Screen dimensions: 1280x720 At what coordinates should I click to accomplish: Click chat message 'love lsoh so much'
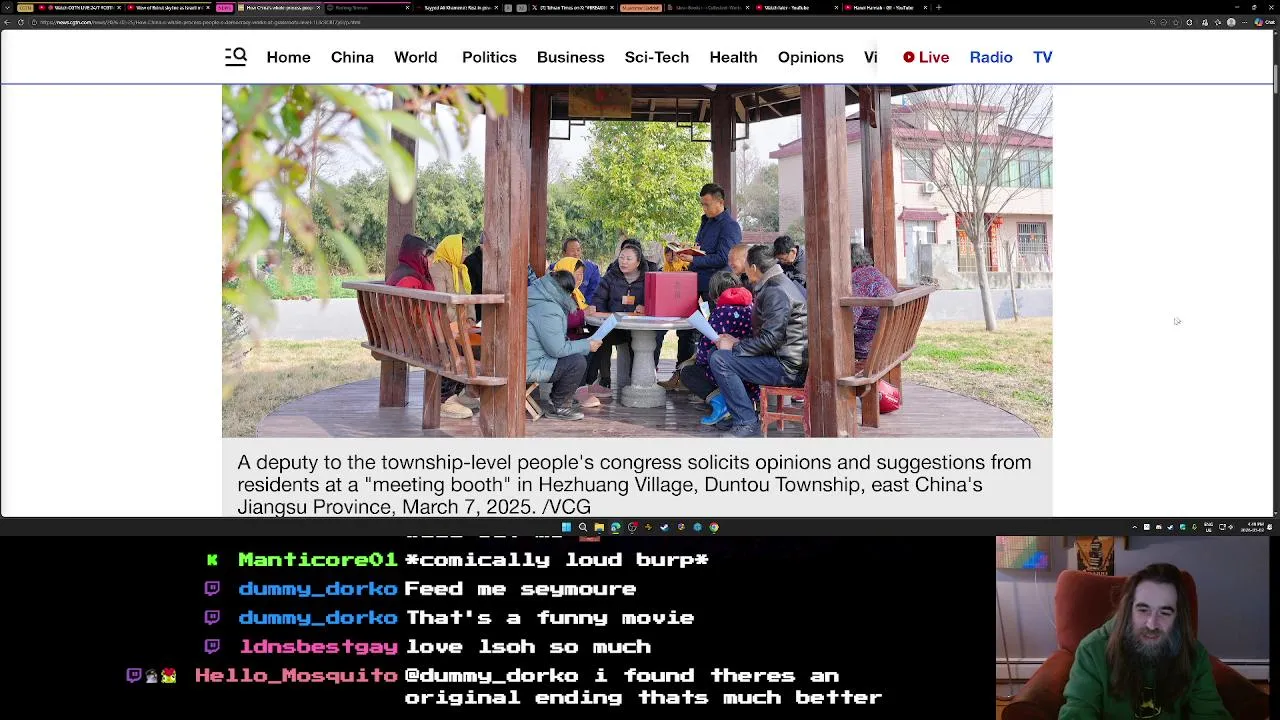(528, 647)
